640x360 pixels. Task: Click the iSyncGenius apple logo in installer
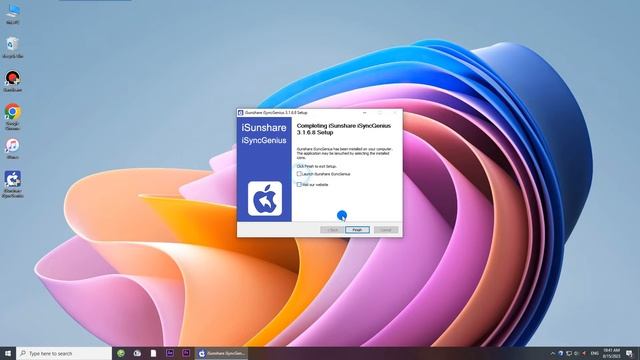point(265,199)
